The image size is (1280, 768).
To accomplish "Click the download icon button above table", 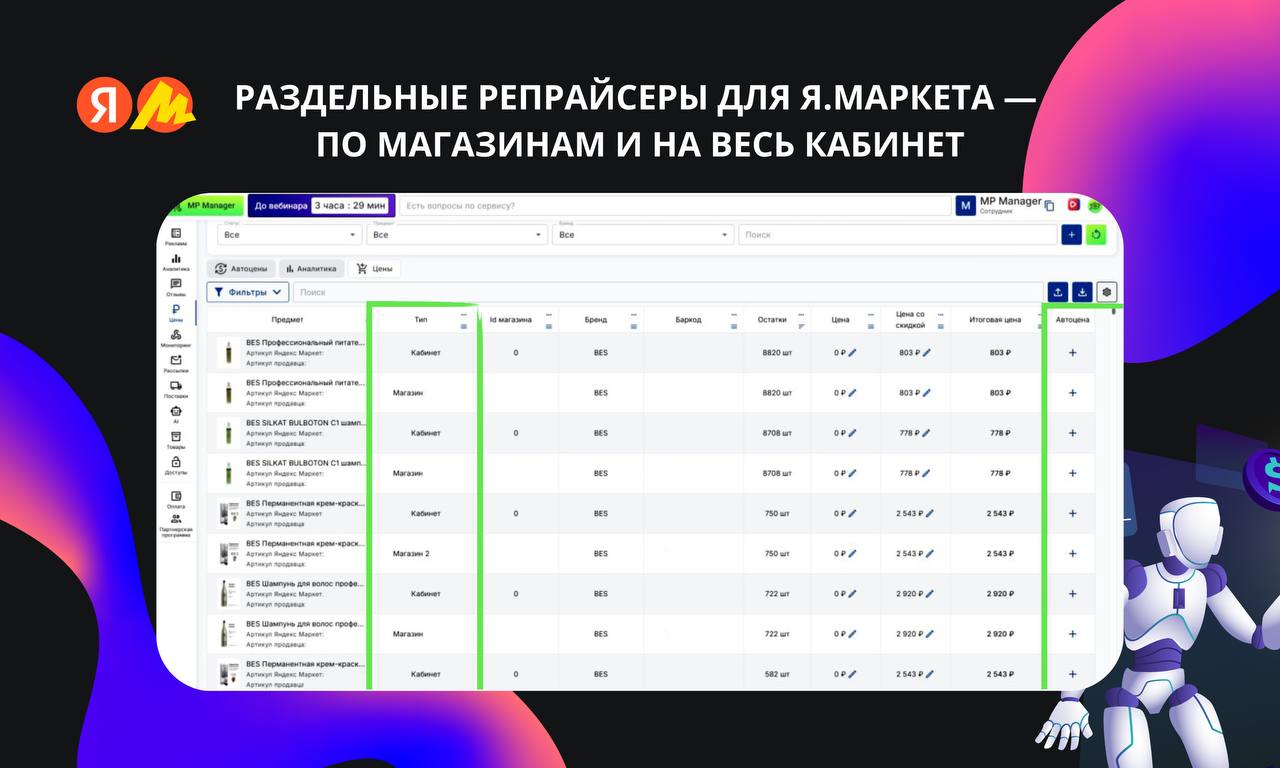I will point(1082,292).
